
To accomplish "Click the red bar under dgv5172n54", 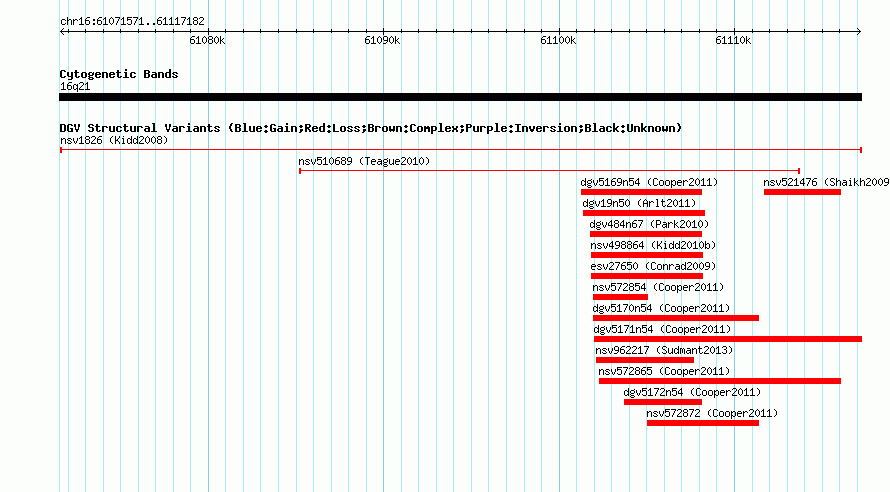I will (x=663, y=402).
